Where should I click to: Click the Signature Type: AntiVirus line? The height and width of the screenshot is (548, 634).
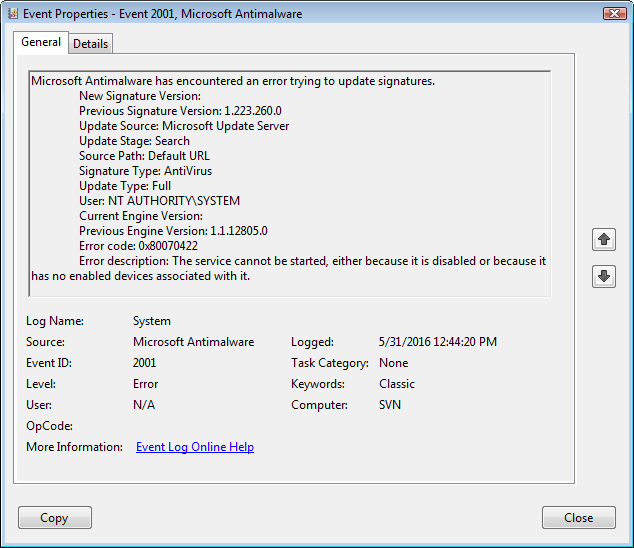(x=146, y=171)
